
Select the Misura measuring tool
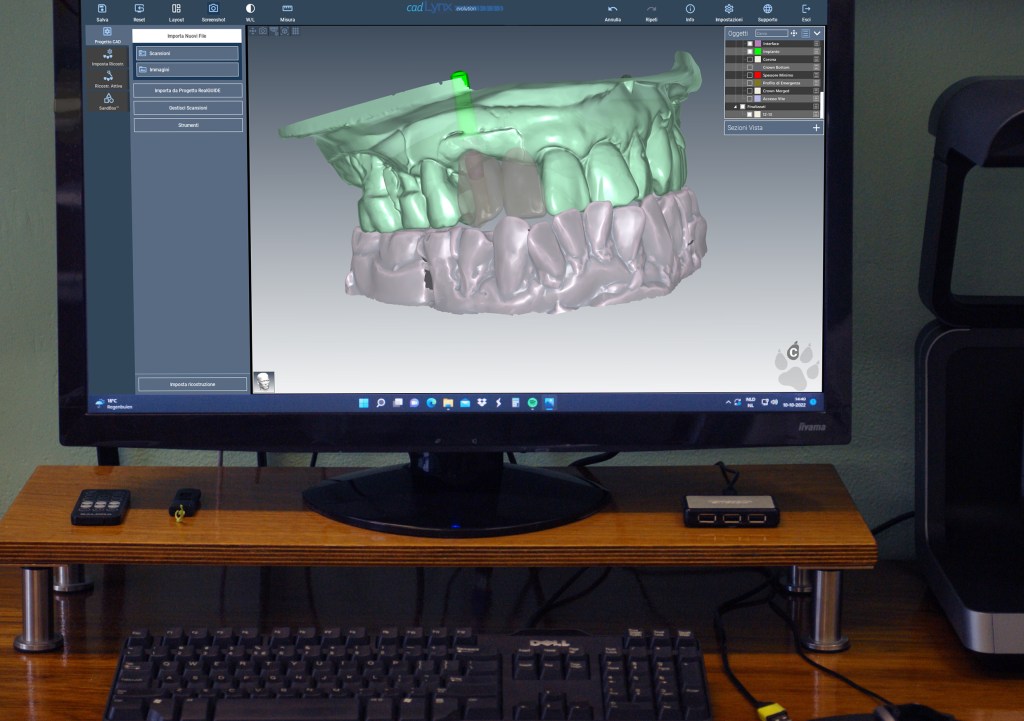pyautogui.click(x=287, y=9)
